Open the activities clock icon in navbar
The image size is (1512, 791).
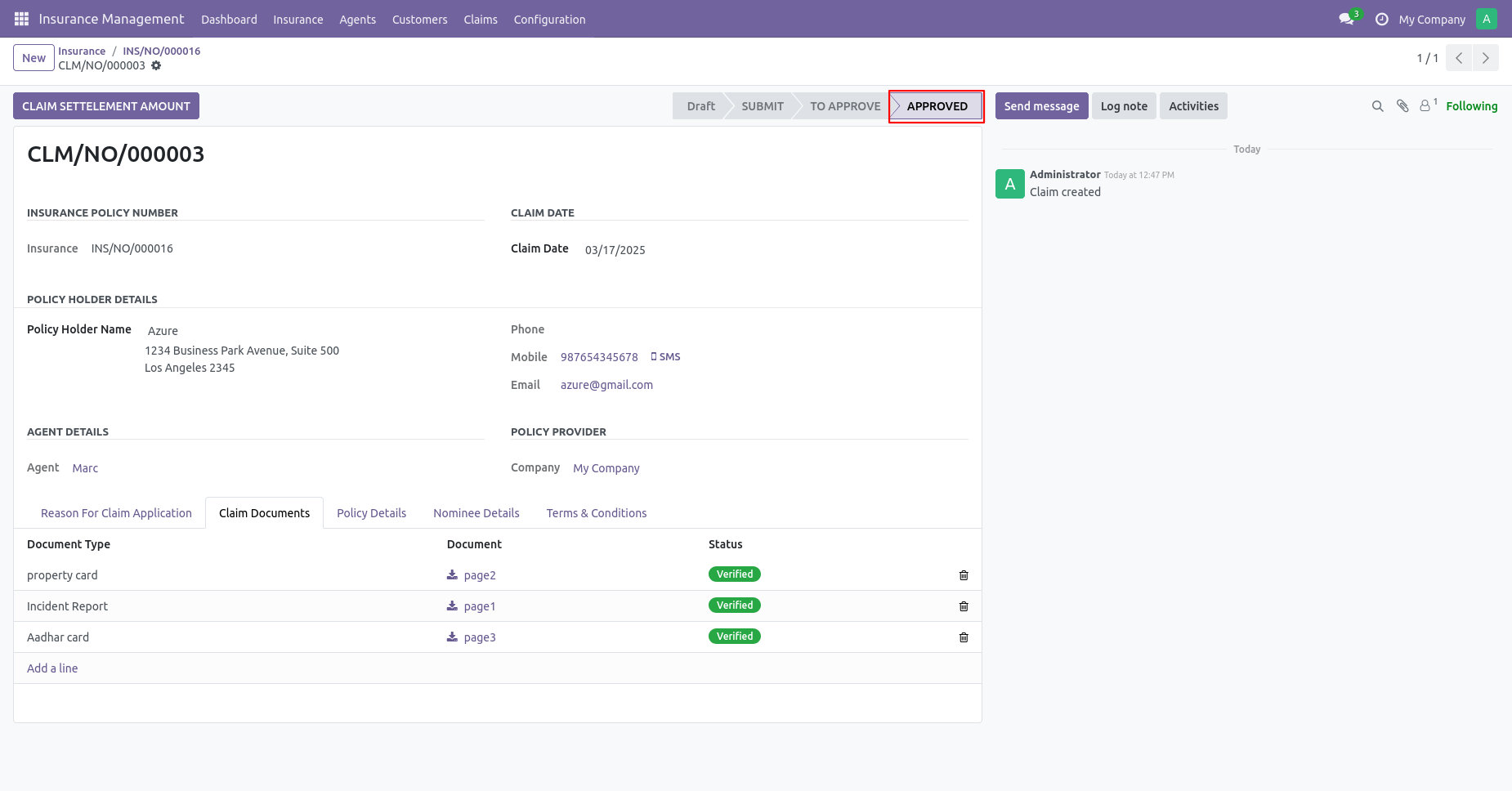click(1382, 19)
